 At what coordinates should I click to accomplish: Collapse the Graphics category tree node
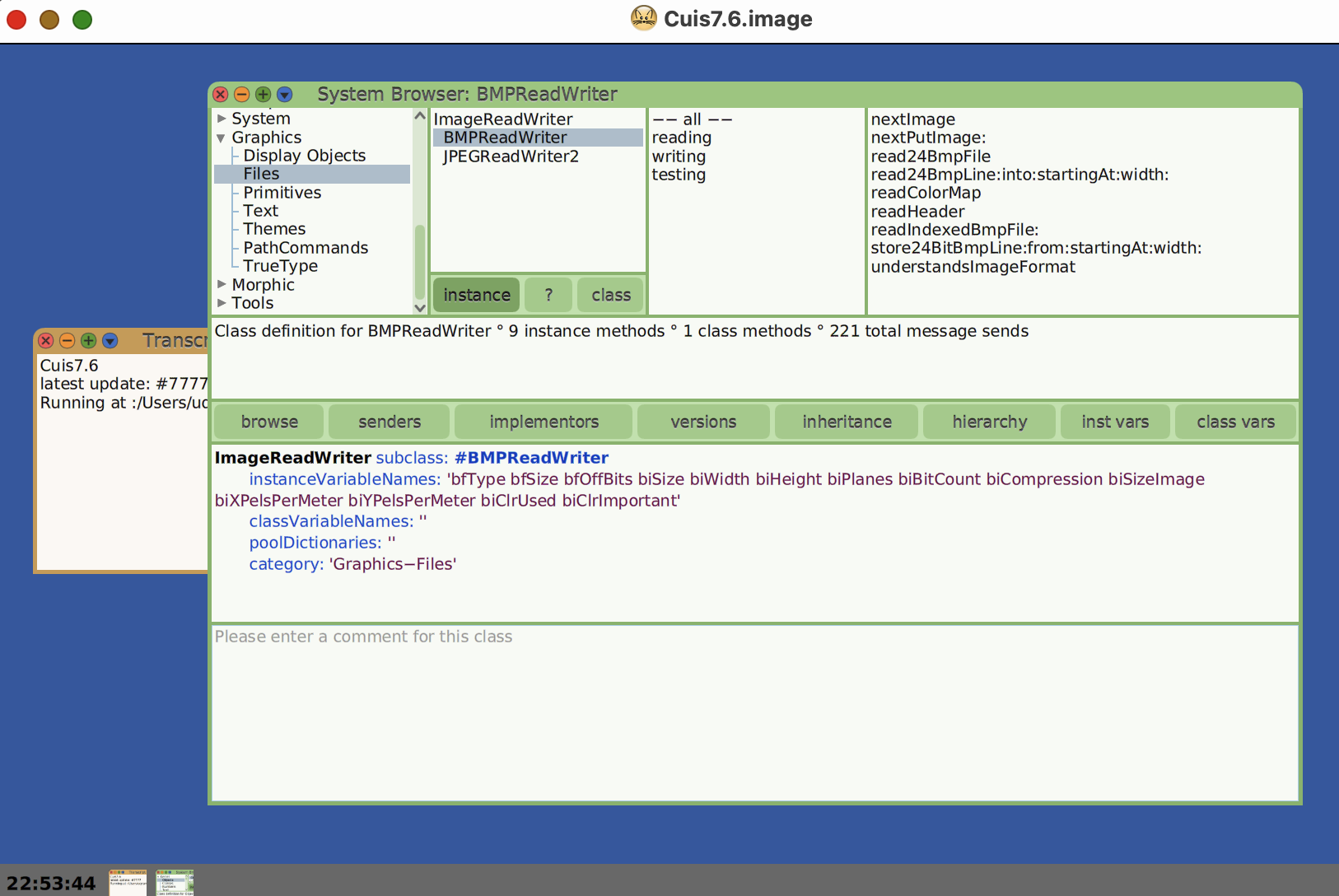tap(222, 138)
